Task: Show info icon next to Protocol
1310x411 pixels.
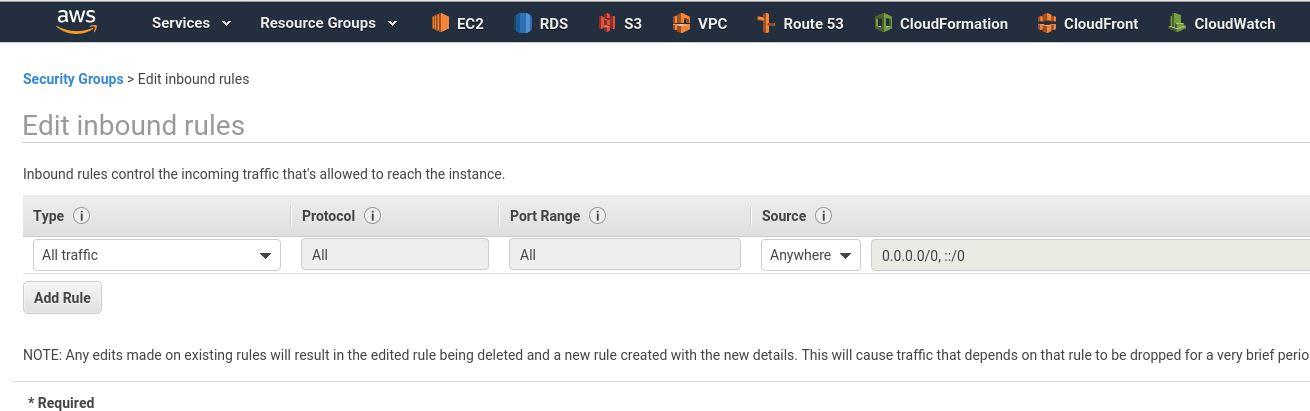Action: 373,216
